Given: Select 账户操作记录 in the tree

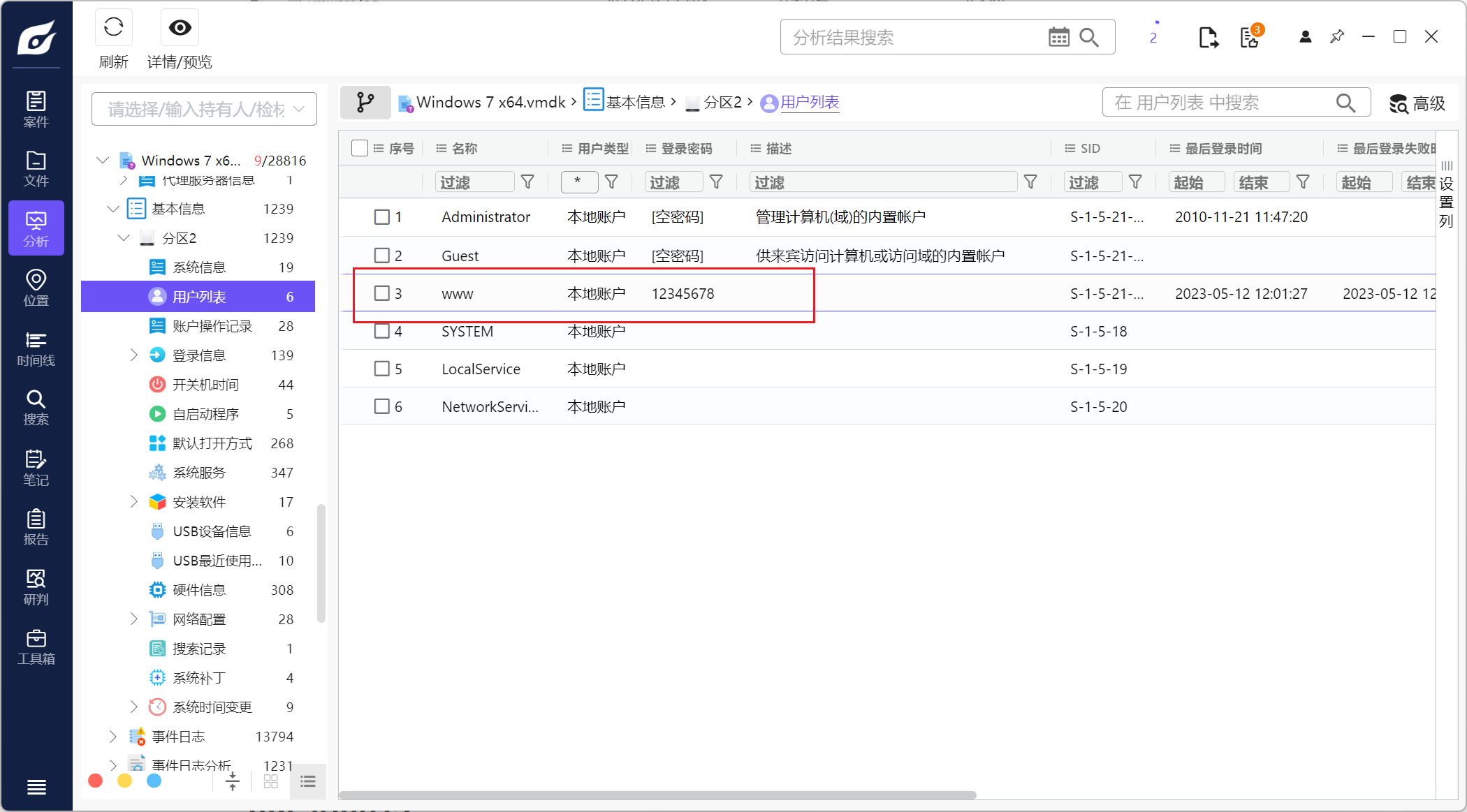Looking at the screenshot, I should [212, 326].
